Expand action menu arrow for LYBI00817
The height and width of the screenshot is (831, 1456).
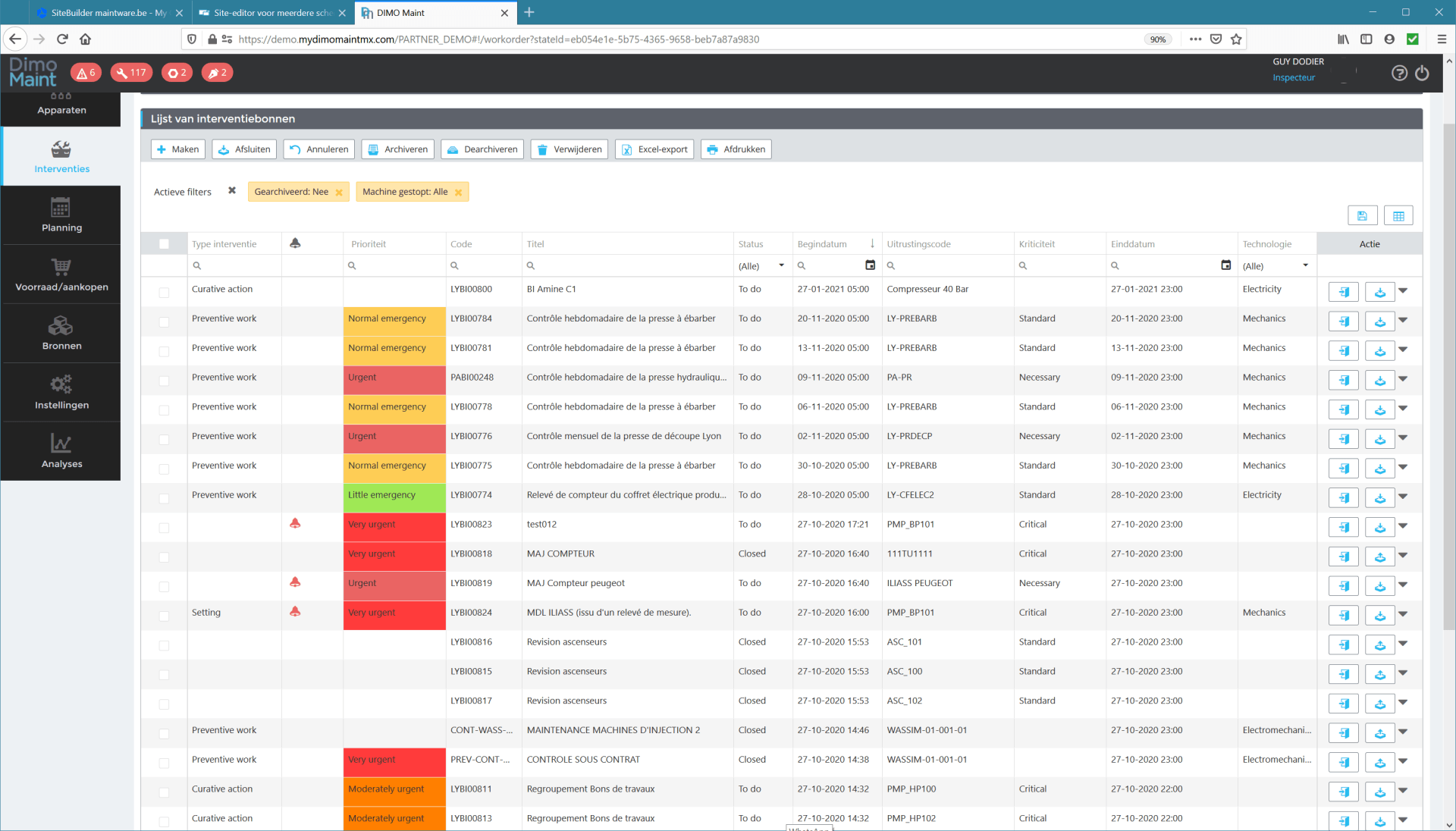point(1403,703)
